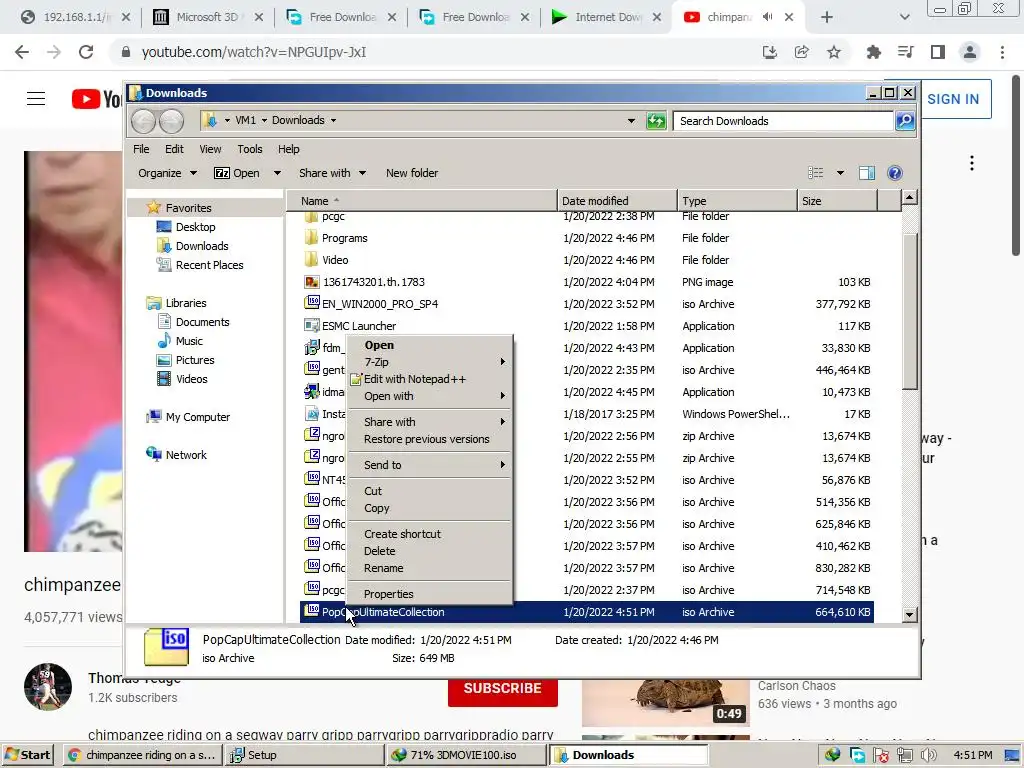Choose Open in context menu
Image resolution: width=1024 pixels, height=768 pixels.
click(x=430, y=345)
